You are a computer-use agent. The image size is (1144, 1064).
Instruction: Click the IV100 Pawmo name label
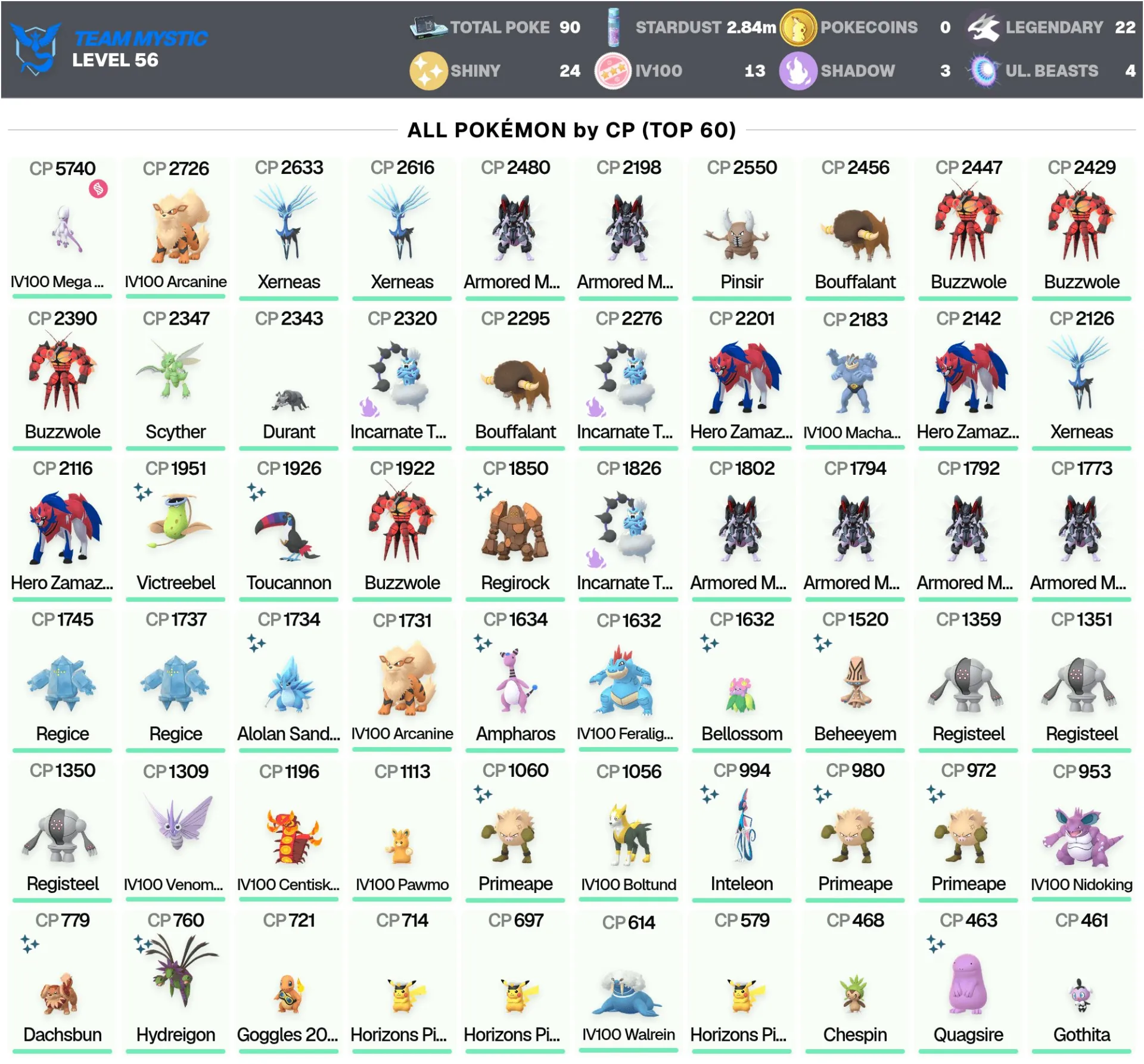click(402, 884)
